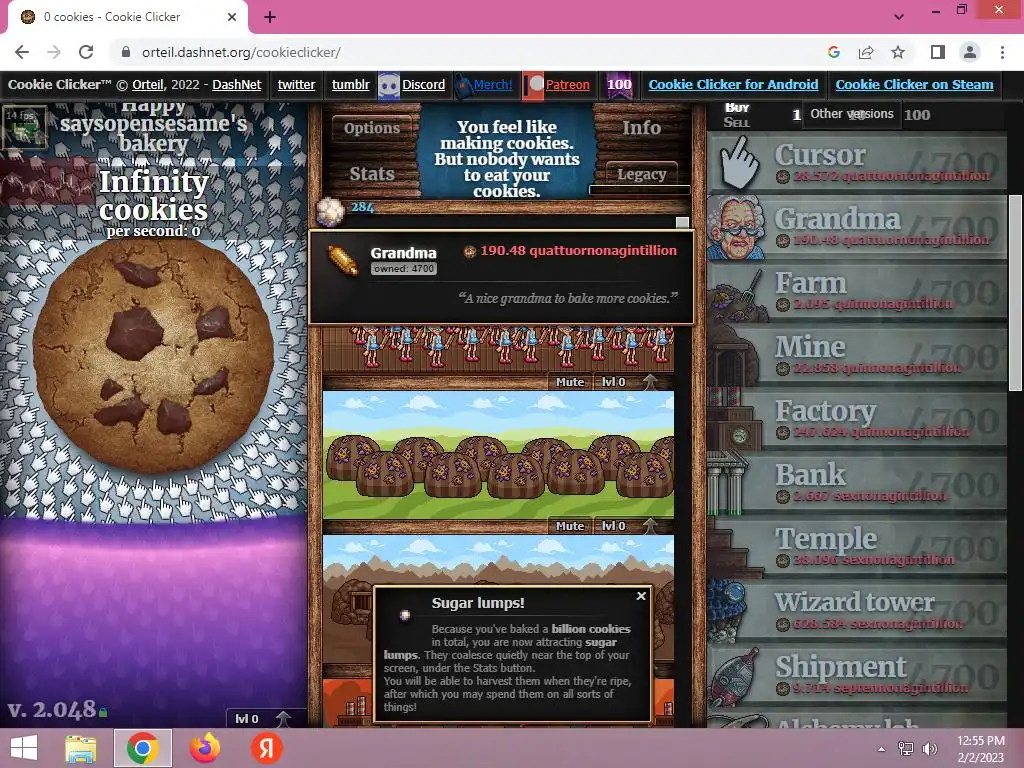Click the Cursor building icon
1024x768 pixels.
point(739,164)
